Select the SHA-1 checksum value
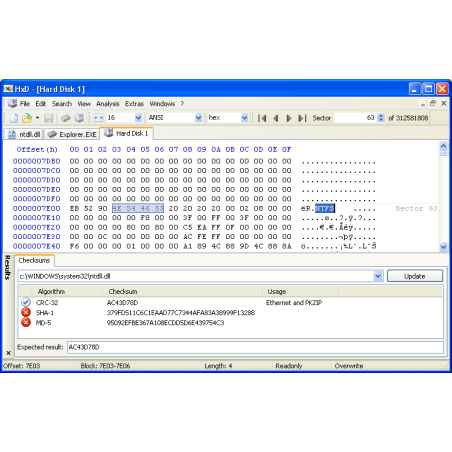 coord(181,313)
